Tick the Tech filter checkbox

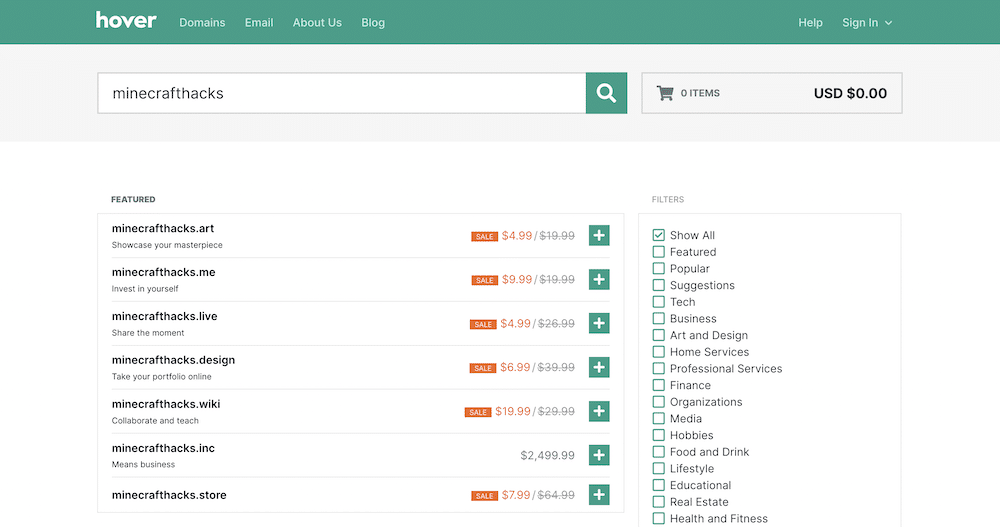(x=659, y=302)
